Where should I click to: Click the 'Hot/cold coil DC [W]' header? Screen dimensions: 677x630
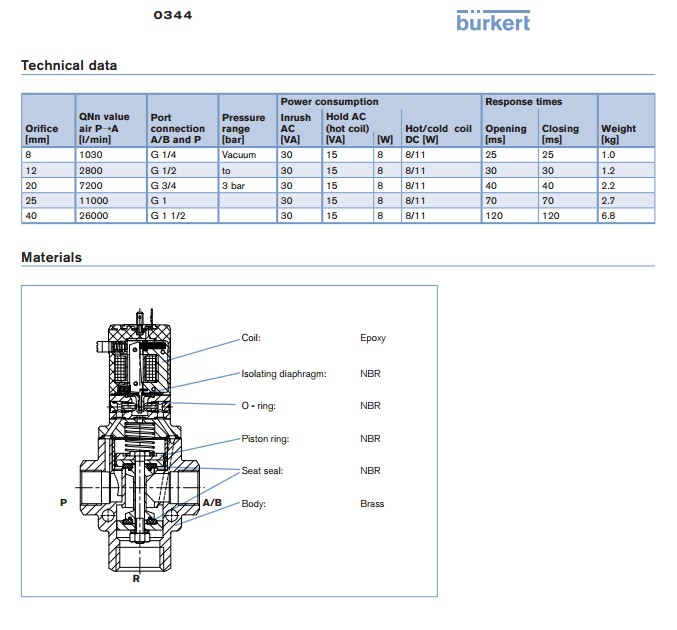click(x=438, y=134)
